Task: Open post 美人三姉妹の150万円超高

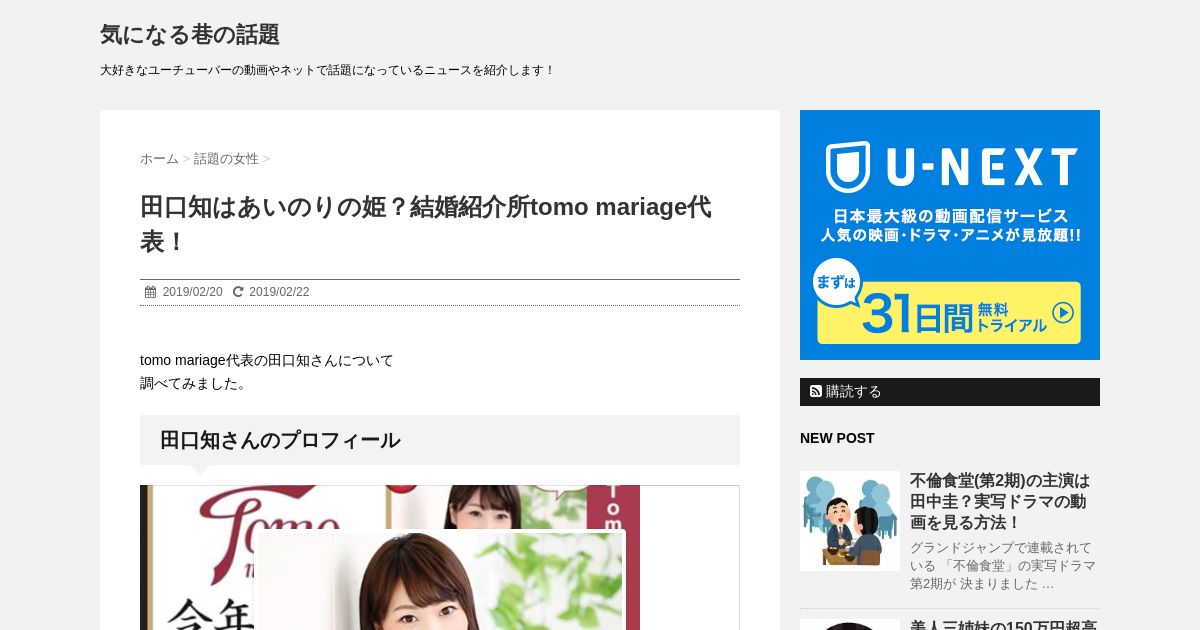Action: [1003, 625]
